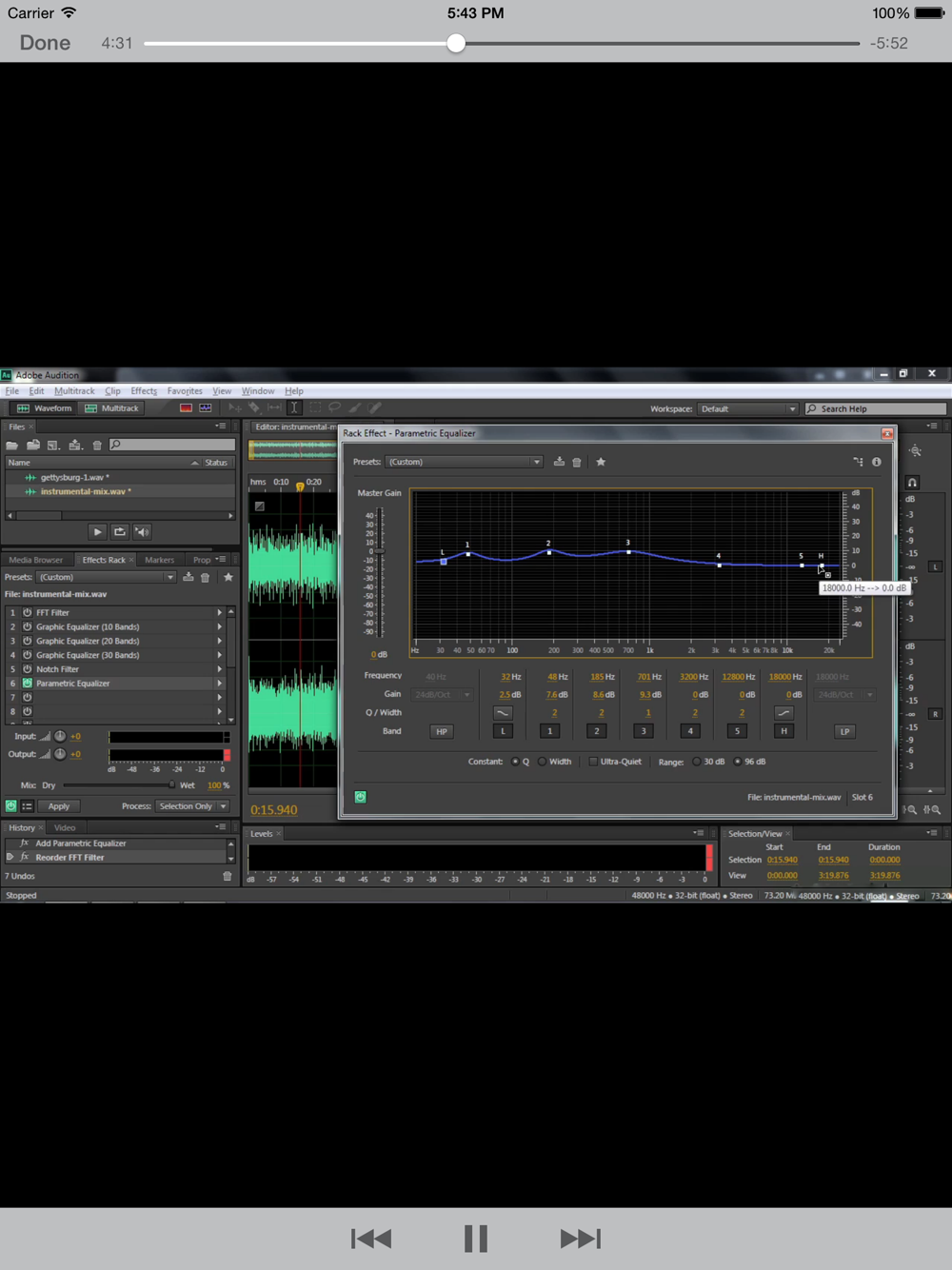Toggle the power button in equalizer dialog
Screen dimensions: 952x1270
point(361,797)
